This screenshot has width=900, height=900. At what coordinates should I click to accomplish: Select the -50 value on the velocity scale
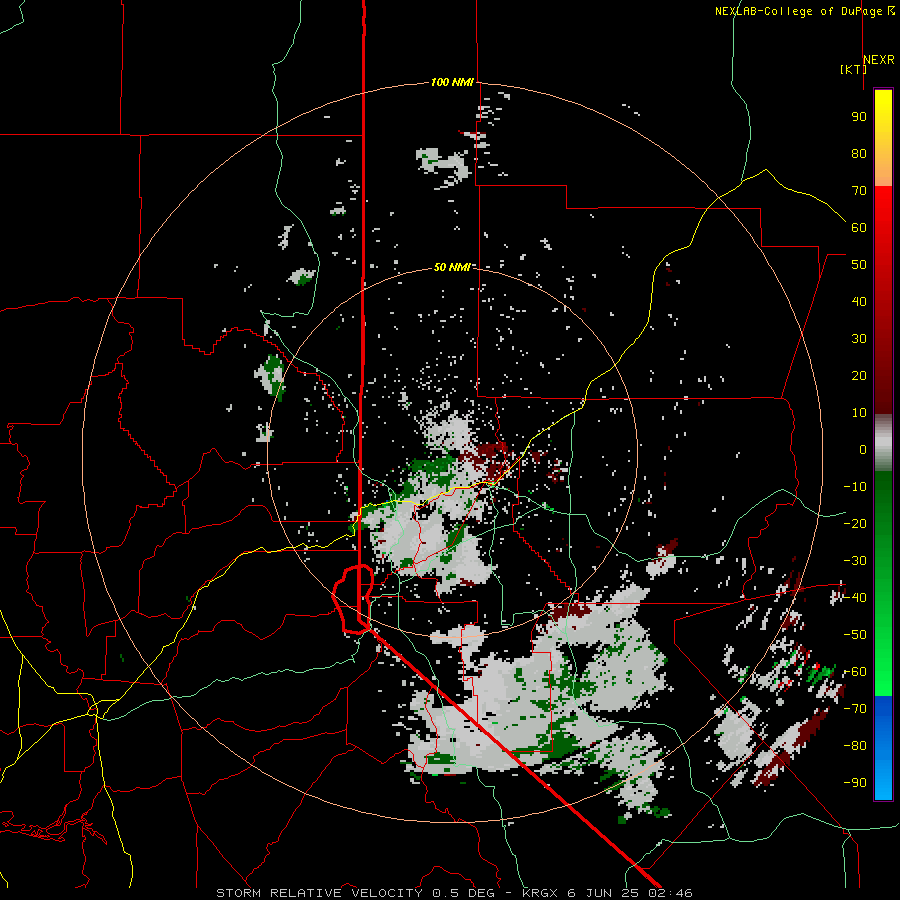[x=855, y=635]
